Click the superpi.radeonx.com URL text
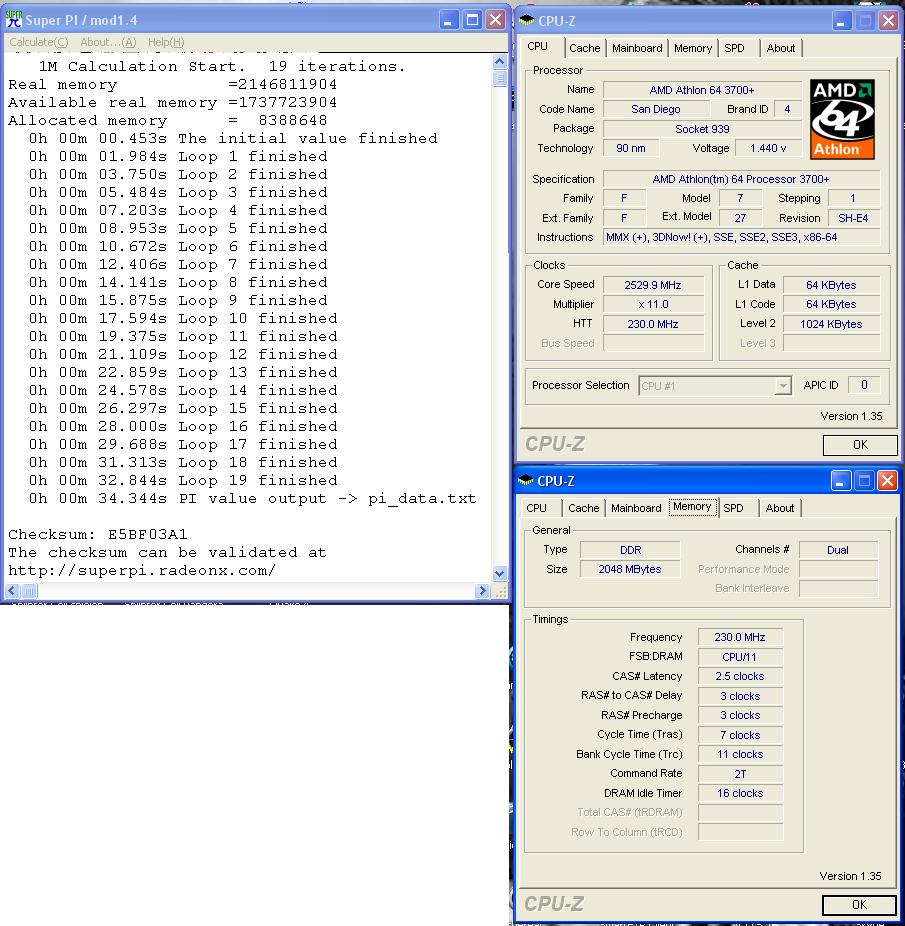 pyautogui.click(x=142, y=570)
